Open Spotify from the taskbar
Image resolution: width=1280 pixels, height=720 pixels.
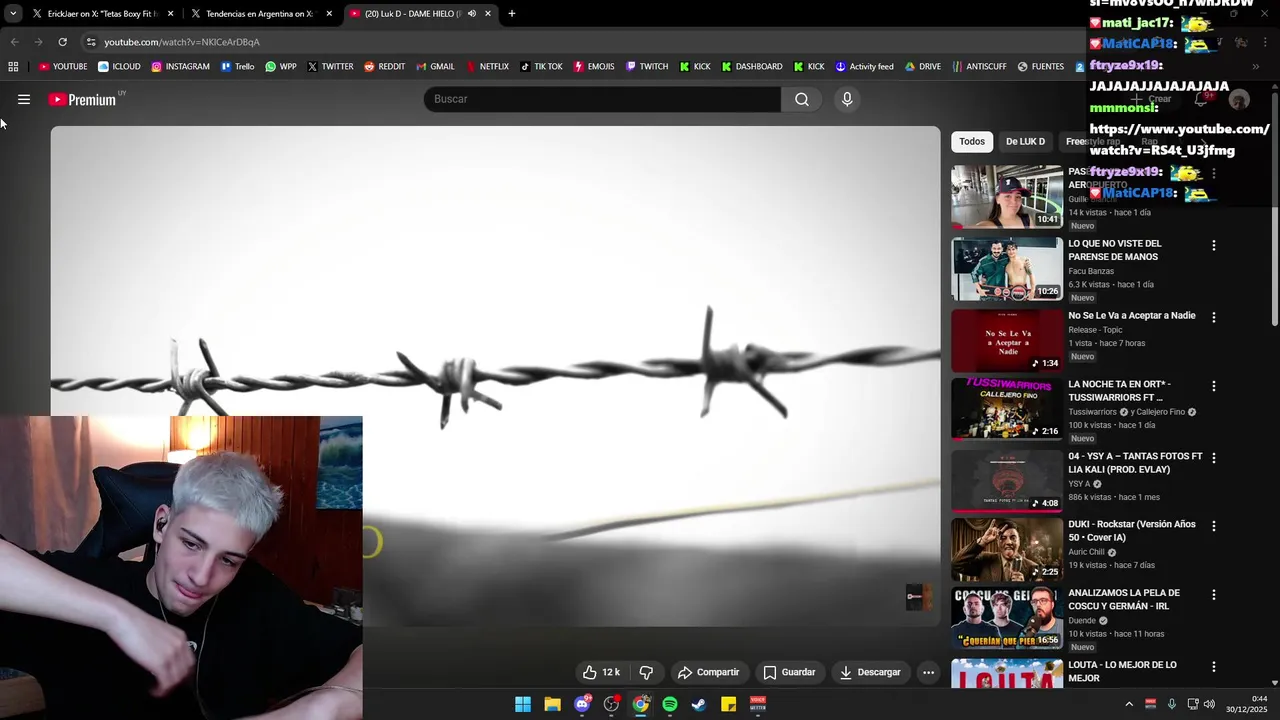[670, 704]
